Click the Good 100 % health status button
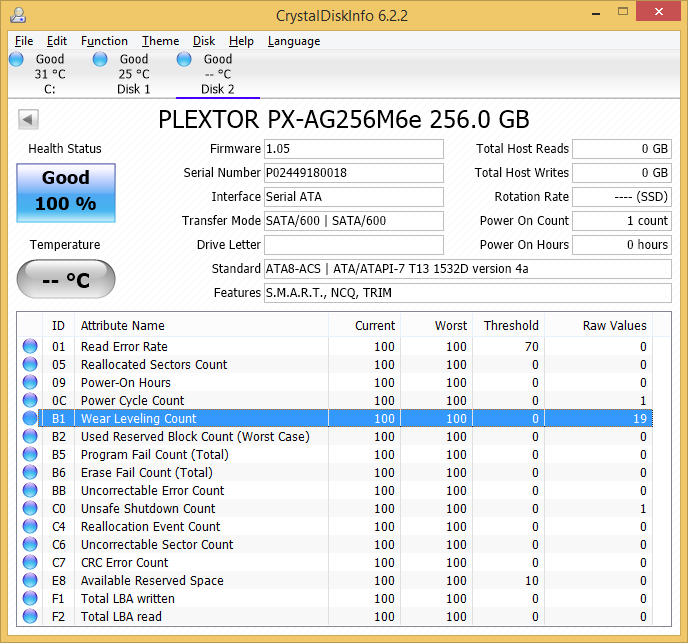688x643 pixels. click(x=66, y=190)
